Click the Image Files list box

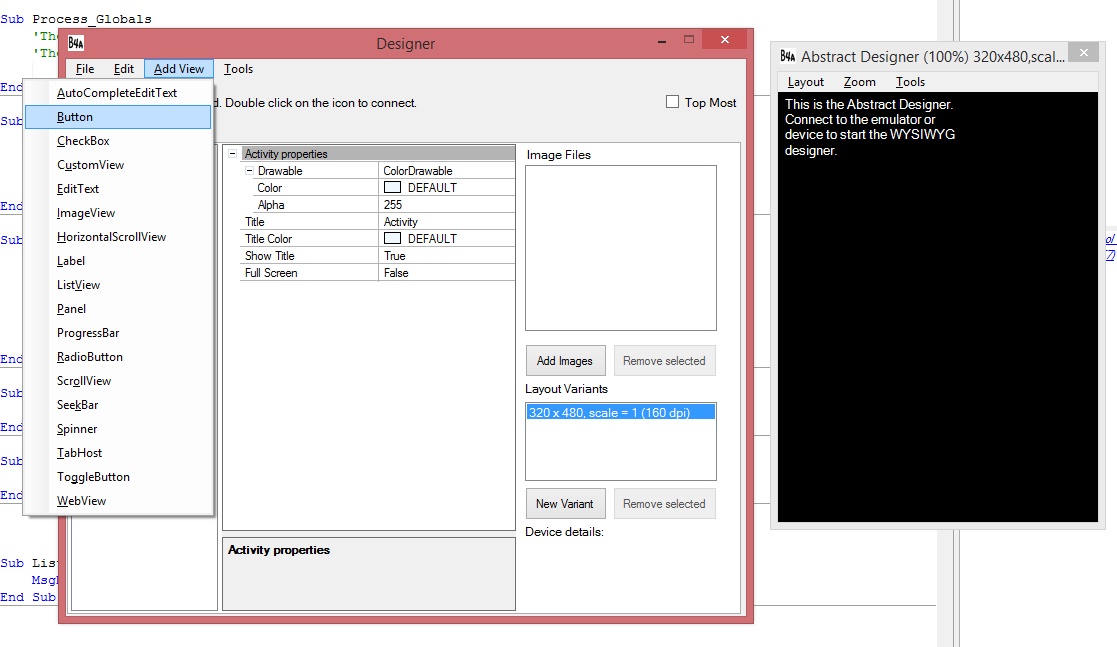(620, 248)
